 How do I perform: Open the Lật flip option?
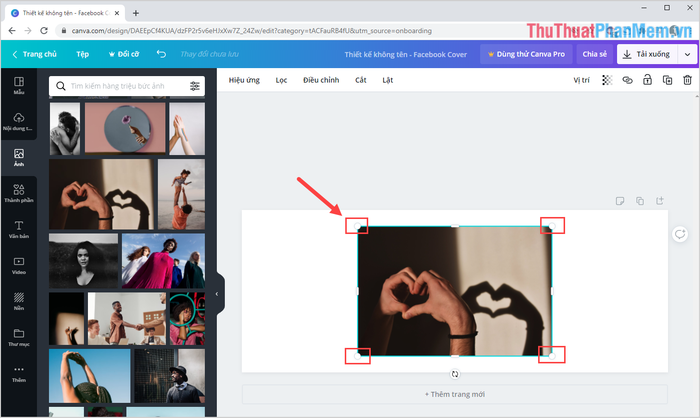388,80
